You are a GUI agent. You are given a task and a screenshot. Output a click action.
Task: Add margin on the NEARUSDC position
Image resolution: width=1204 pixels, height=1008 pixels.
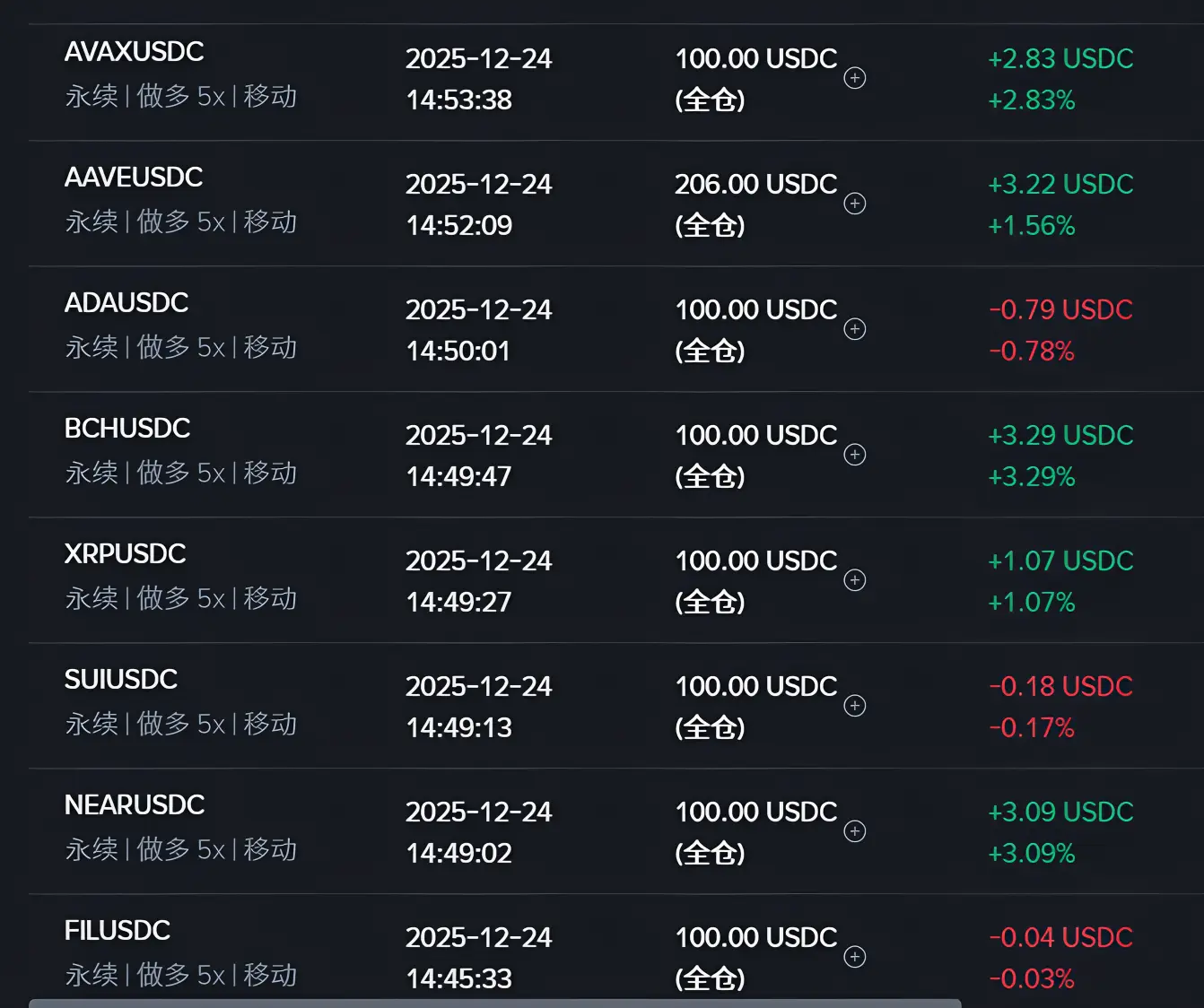pos(855,831)
